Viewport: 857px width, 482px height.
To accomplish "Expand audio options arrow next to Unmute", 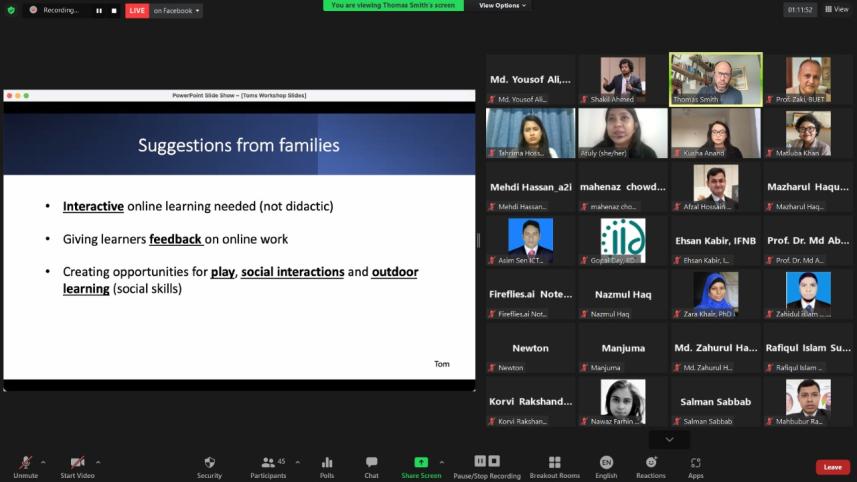I will click(42, 462).
